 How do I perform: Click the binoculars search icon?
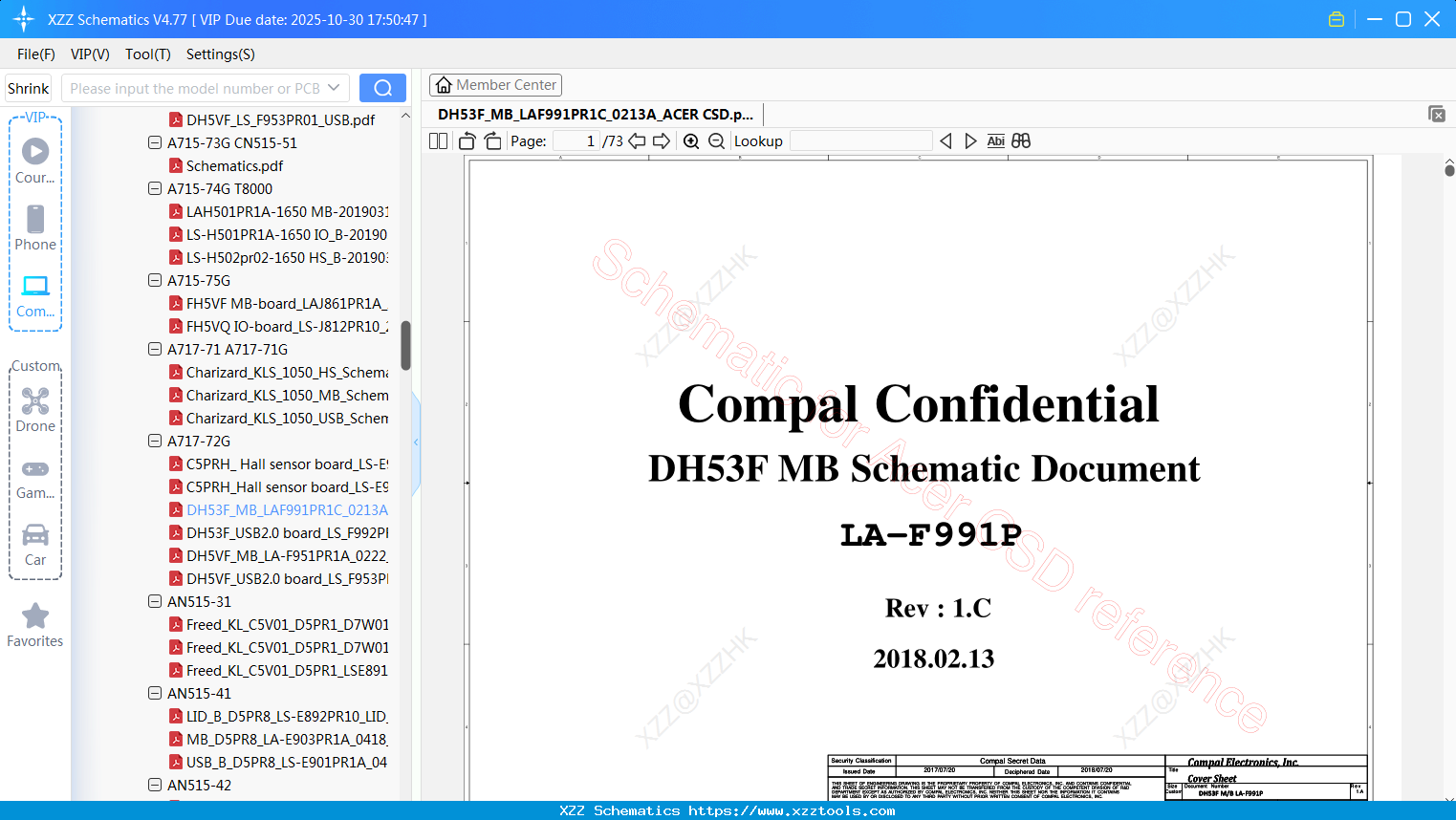1021,141
